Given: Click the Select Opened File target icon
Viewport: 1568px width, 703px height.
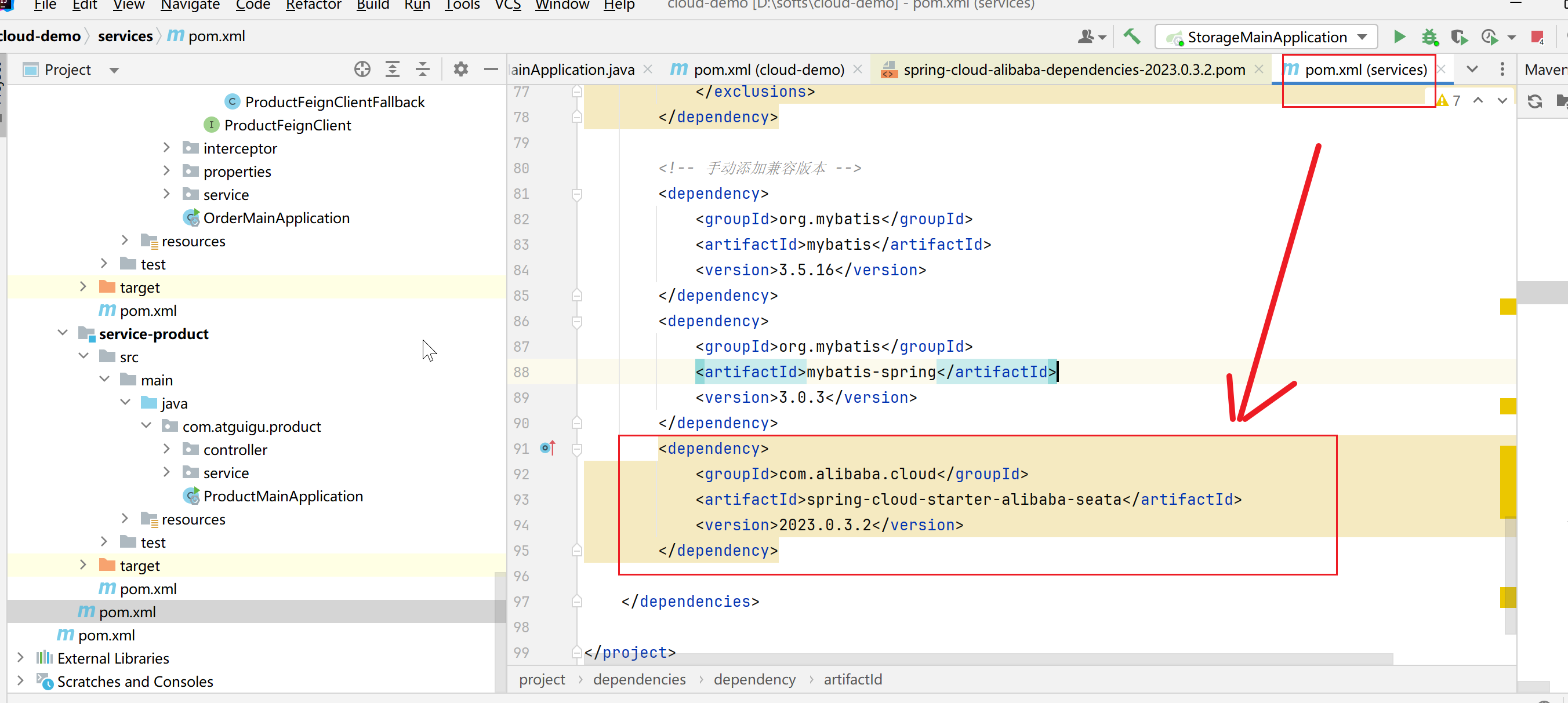Looking at the screenshot, I should pyautogui.click(x=362, y=70).
